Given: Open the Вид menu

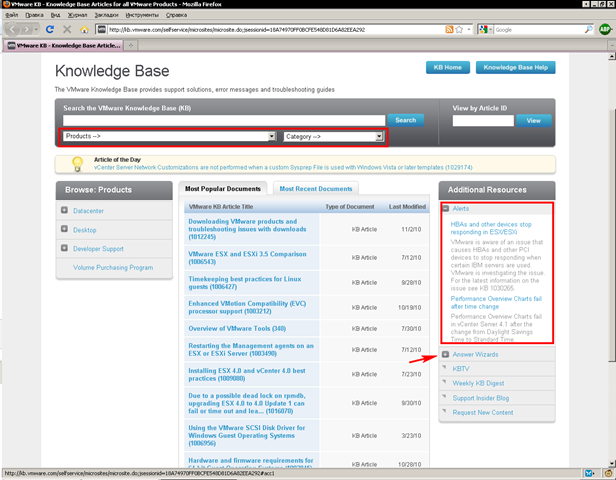Looking at the screenshot, I should [55, 15].
